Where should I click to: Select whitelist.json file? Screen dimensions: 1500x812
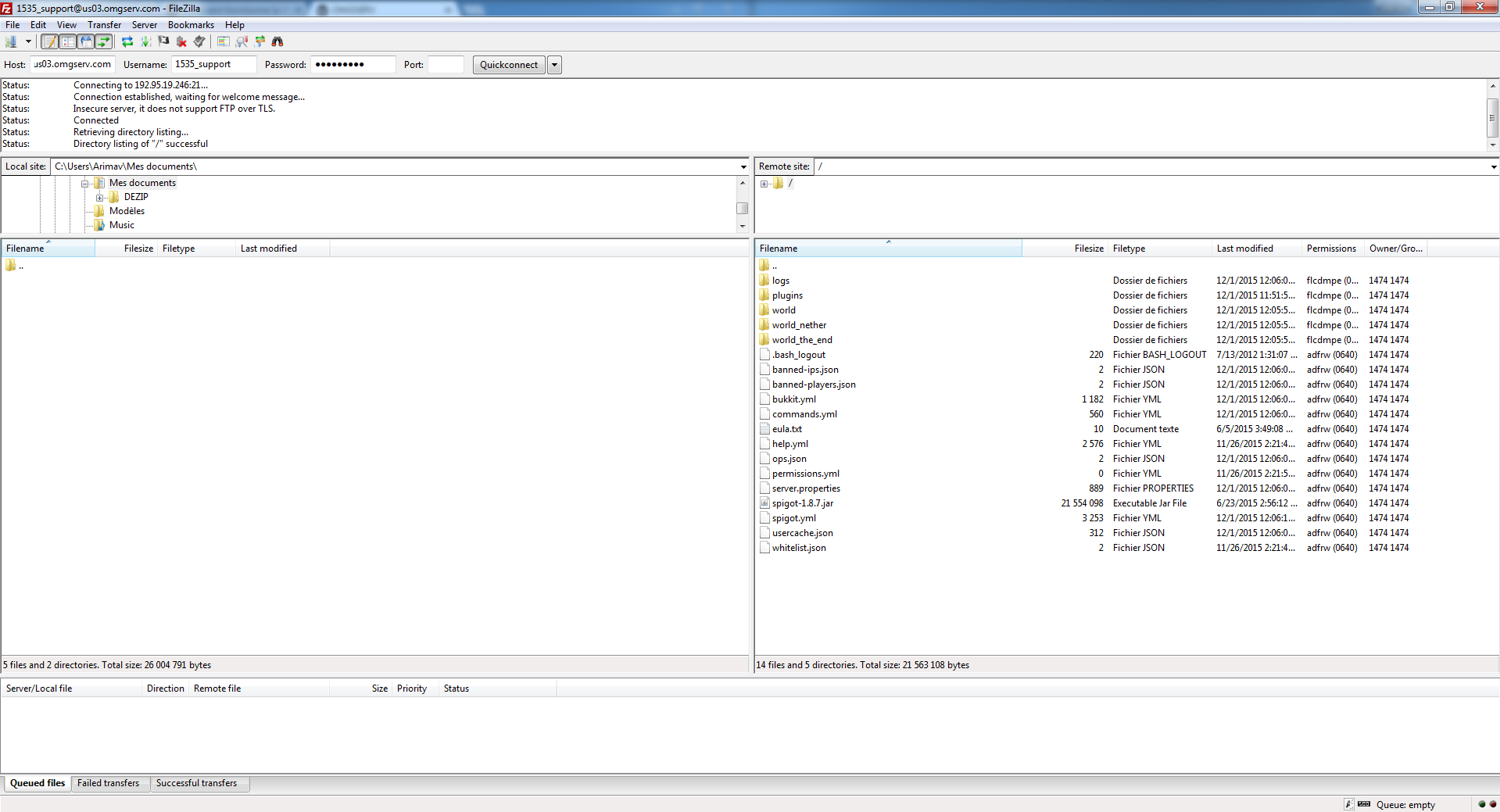(799, 548)
